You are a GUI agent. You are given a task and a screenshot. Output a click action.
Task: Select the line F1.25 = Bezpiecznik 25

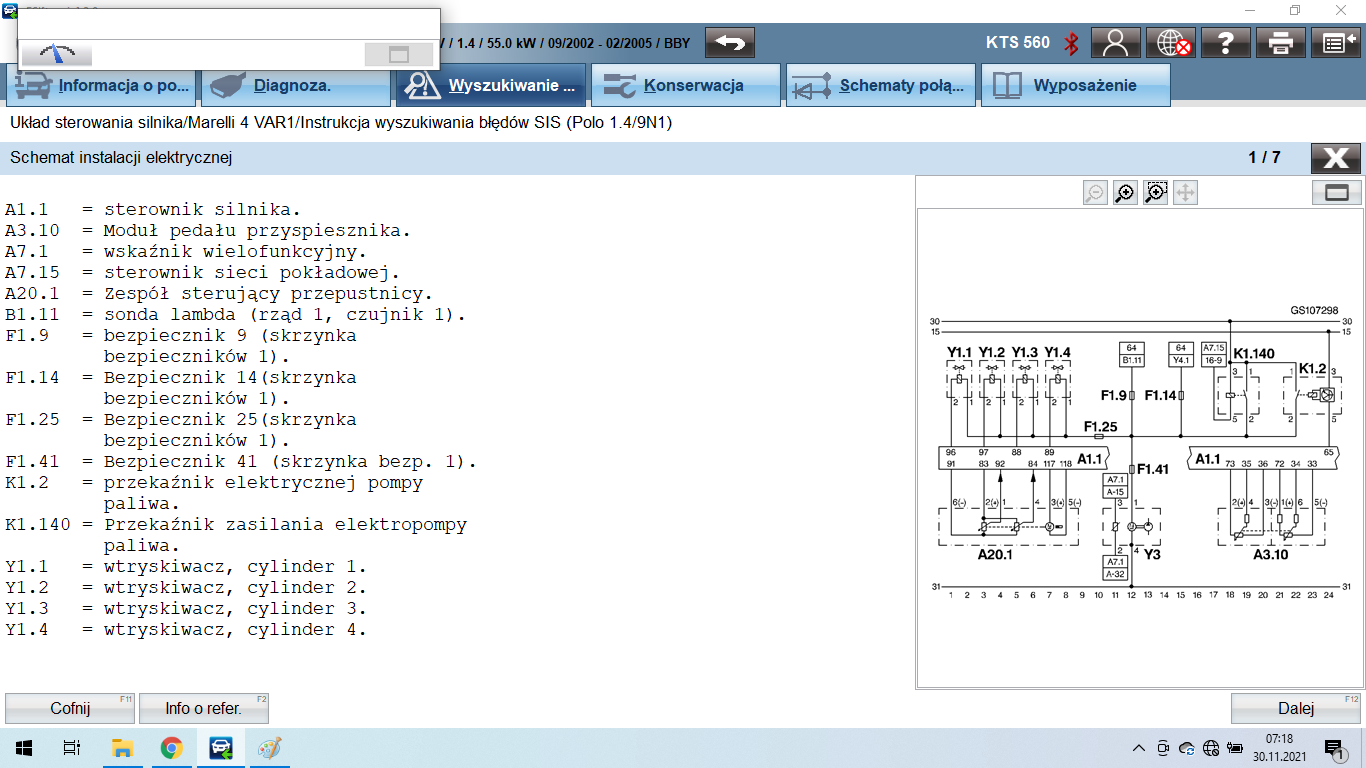tap(181, 430)
